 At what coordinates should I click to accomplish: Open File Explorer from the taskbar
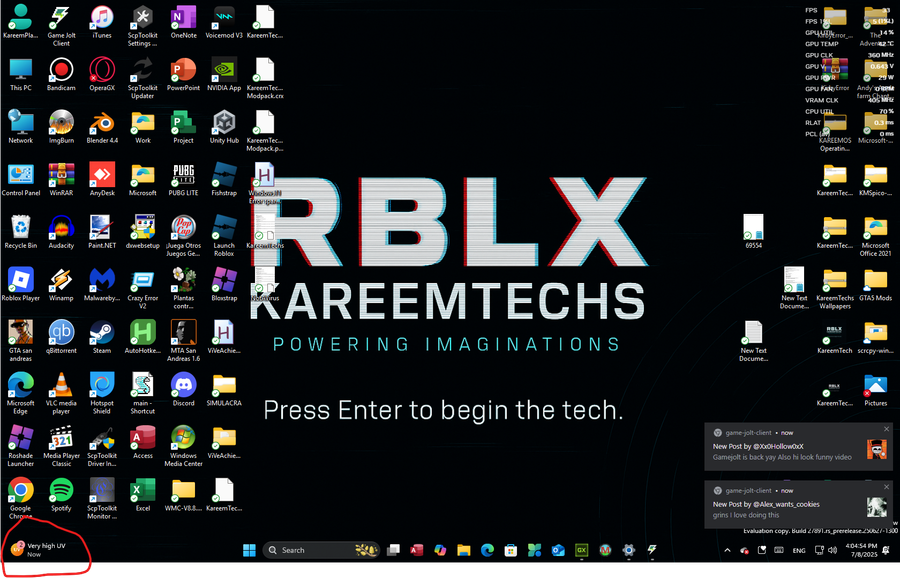pos(464,550)
